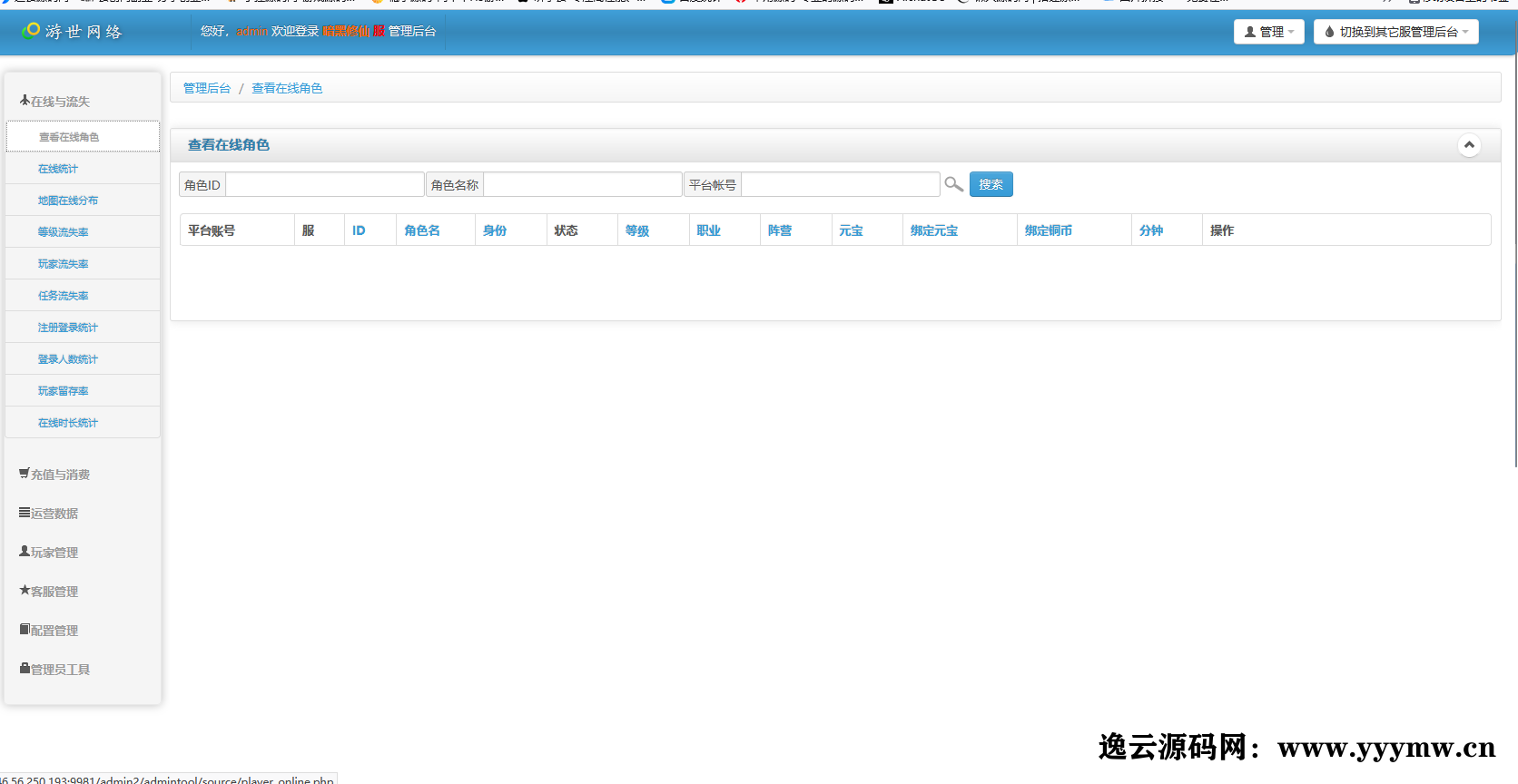This screenshot has width=1518, height=784.
Task: Expand the 运营数据 sidebar section
Action: 49,514
